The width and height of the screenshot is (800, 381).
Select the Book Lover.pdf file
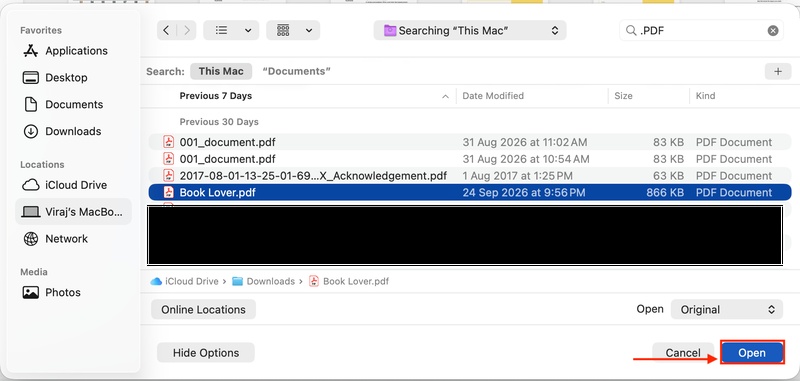pos(469,192)
